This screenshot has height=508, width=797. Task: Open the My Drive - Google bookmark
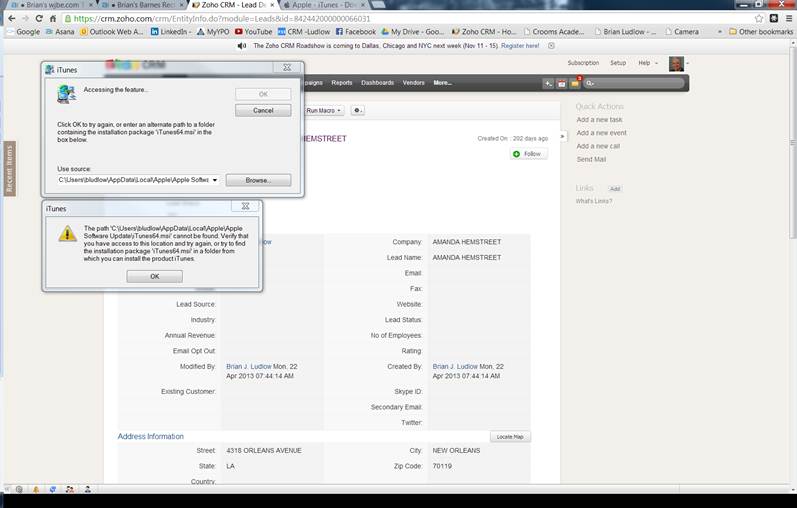click(x=413, y=32)
